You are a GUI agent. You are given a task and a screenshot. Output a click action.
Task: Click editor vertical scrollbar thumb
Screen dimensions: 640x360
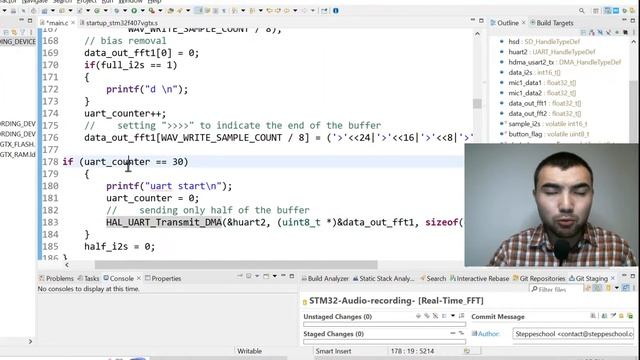[x=477, y=103]
